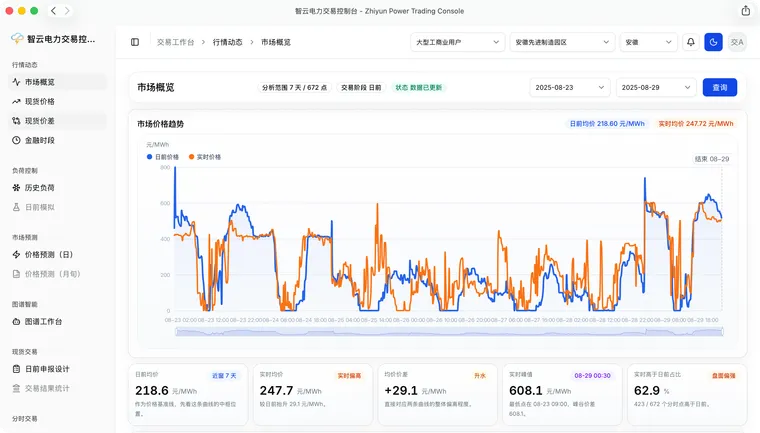Expand the 大型工商业用户 dropdown
760x433 pixels.
[x=457, y=42]
